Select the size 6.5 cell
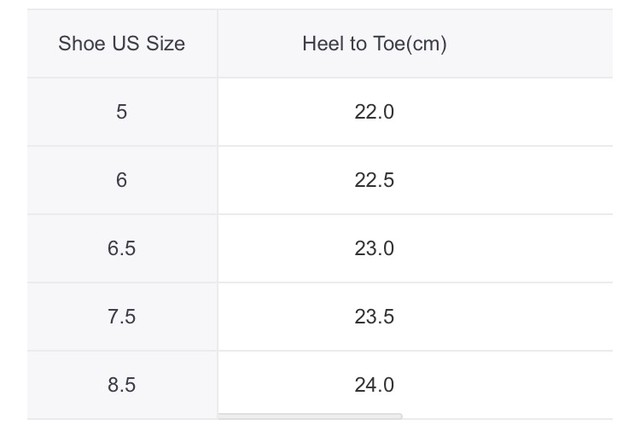Viewport: 640px width, 425px height. (x=122, y=248)
